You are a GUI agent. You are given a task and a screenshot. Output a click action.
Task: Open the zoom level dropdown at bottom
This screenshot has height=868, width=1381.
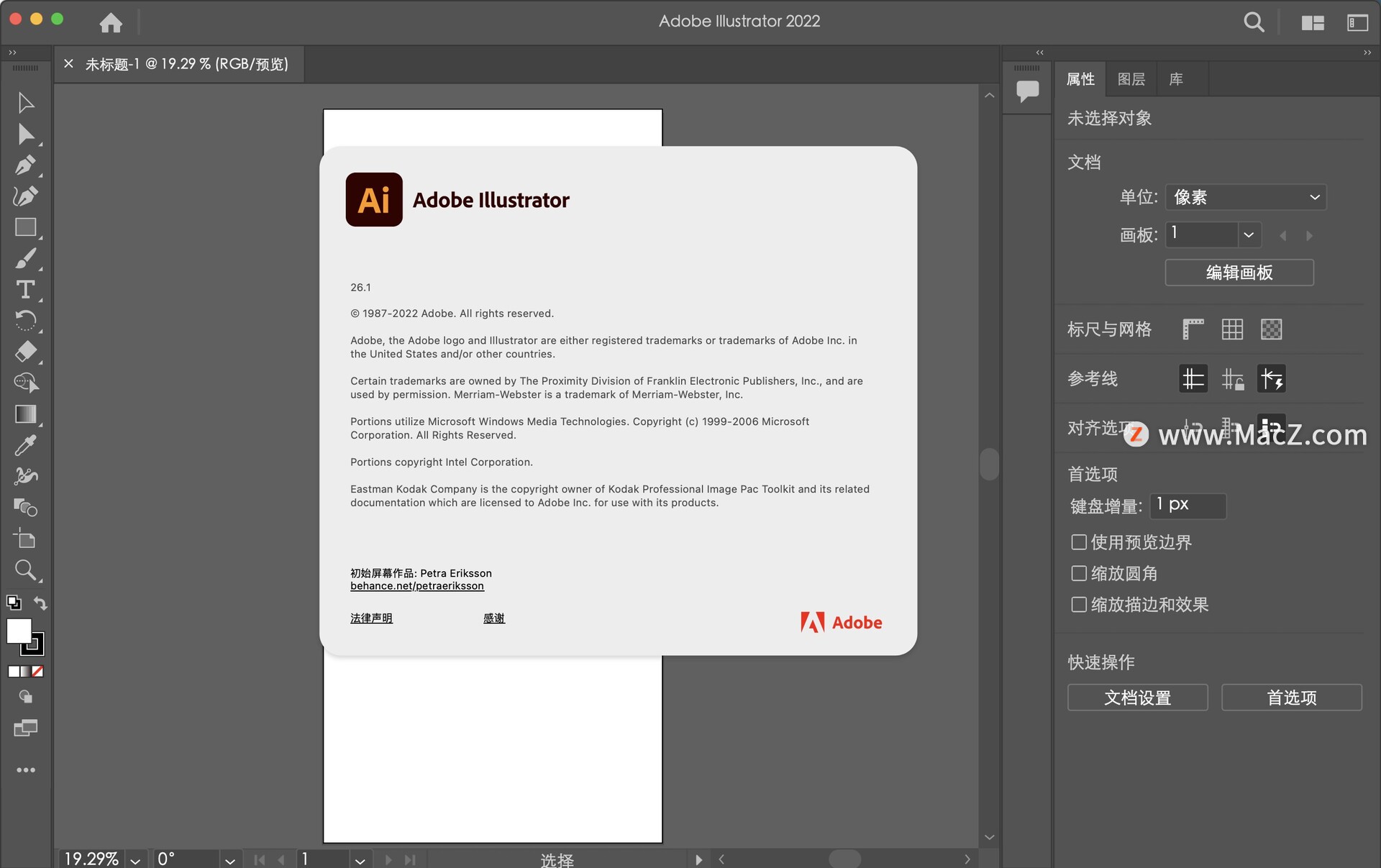tap(135, 860)
